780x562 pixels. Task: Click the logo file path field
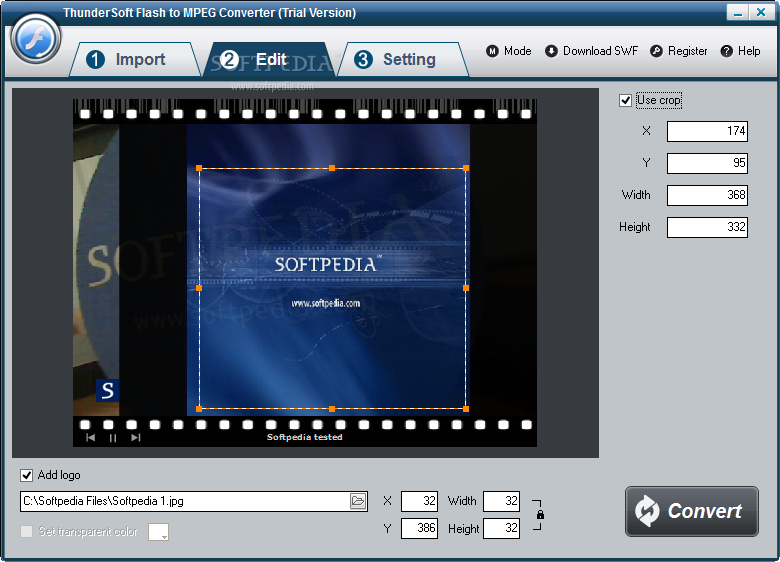[x=185, y=501]
